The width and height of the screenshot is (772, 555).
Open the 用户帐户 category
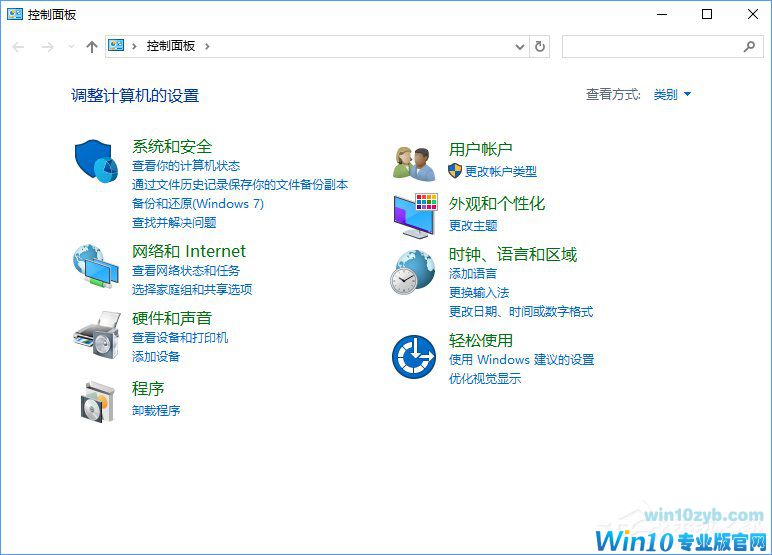point(481,149)
